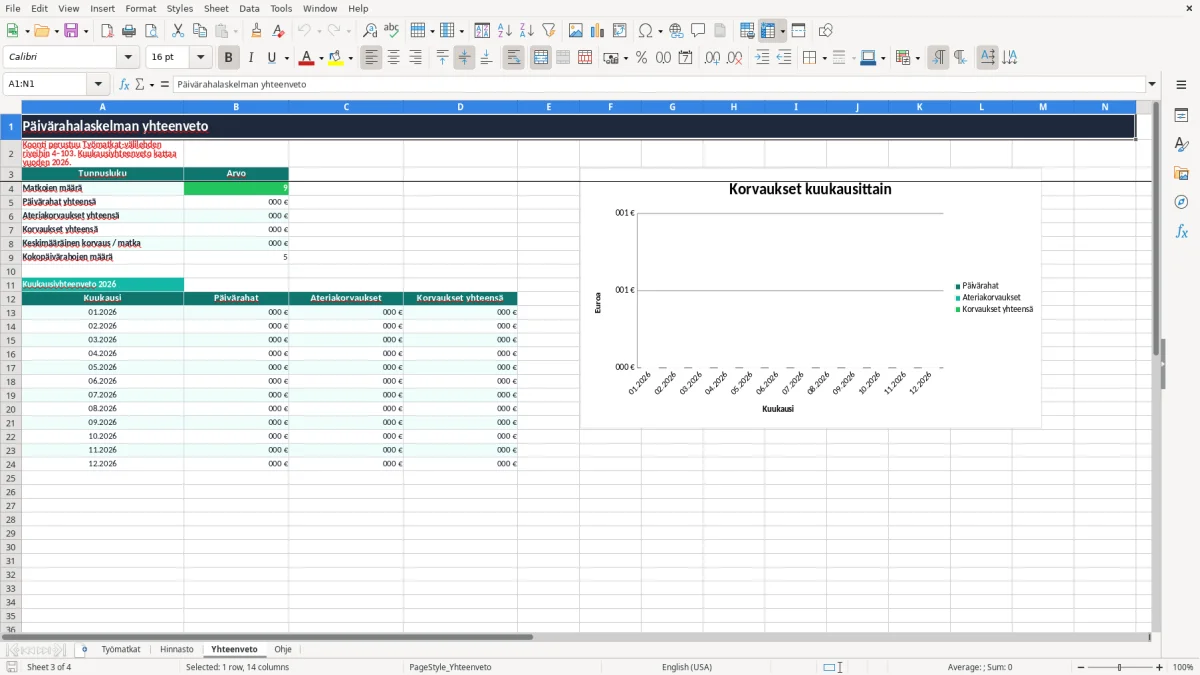Insert a chart from the toolbar
This screenshot has width=1200, height=675.
598,31
